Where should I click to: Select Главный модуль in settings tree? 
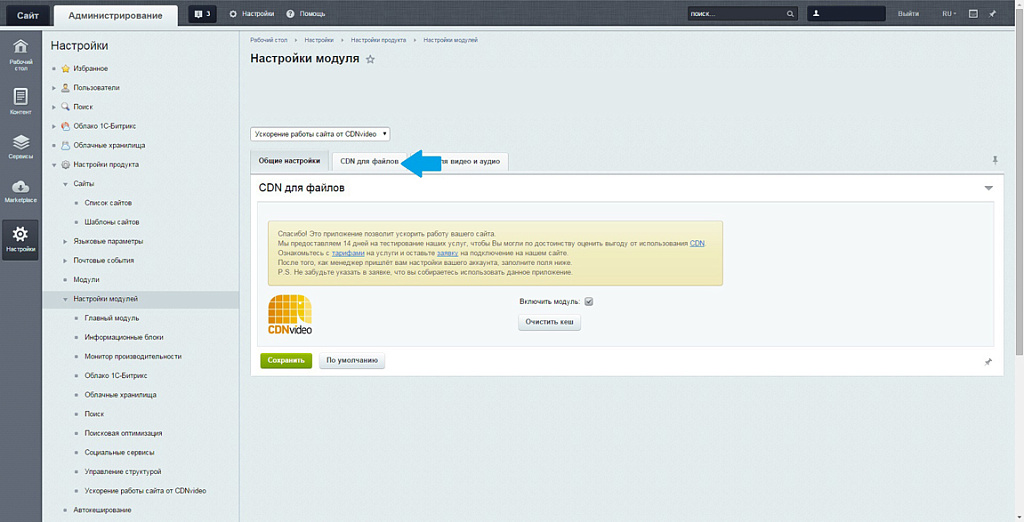(112, 318)
